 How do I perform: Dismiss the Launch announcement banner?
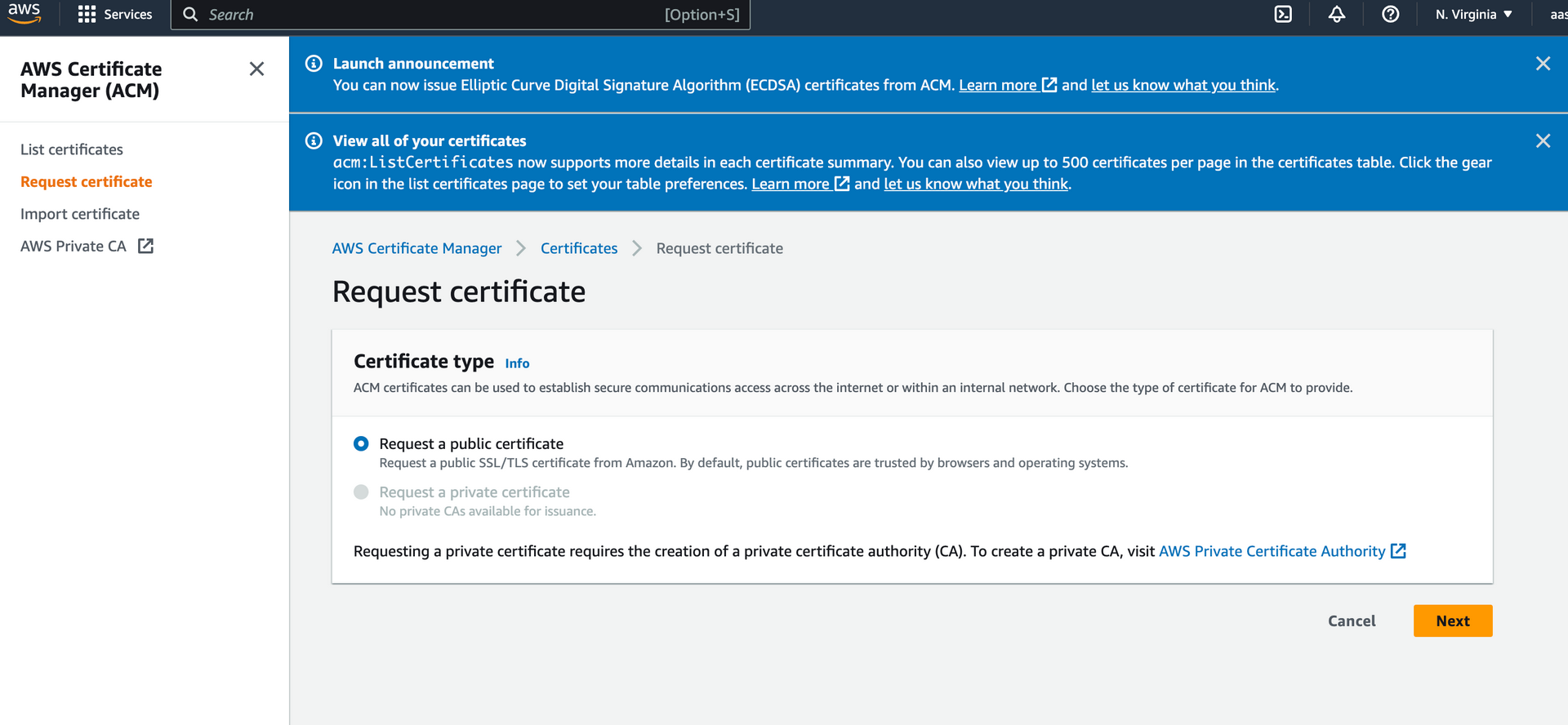coord(1543,64)
